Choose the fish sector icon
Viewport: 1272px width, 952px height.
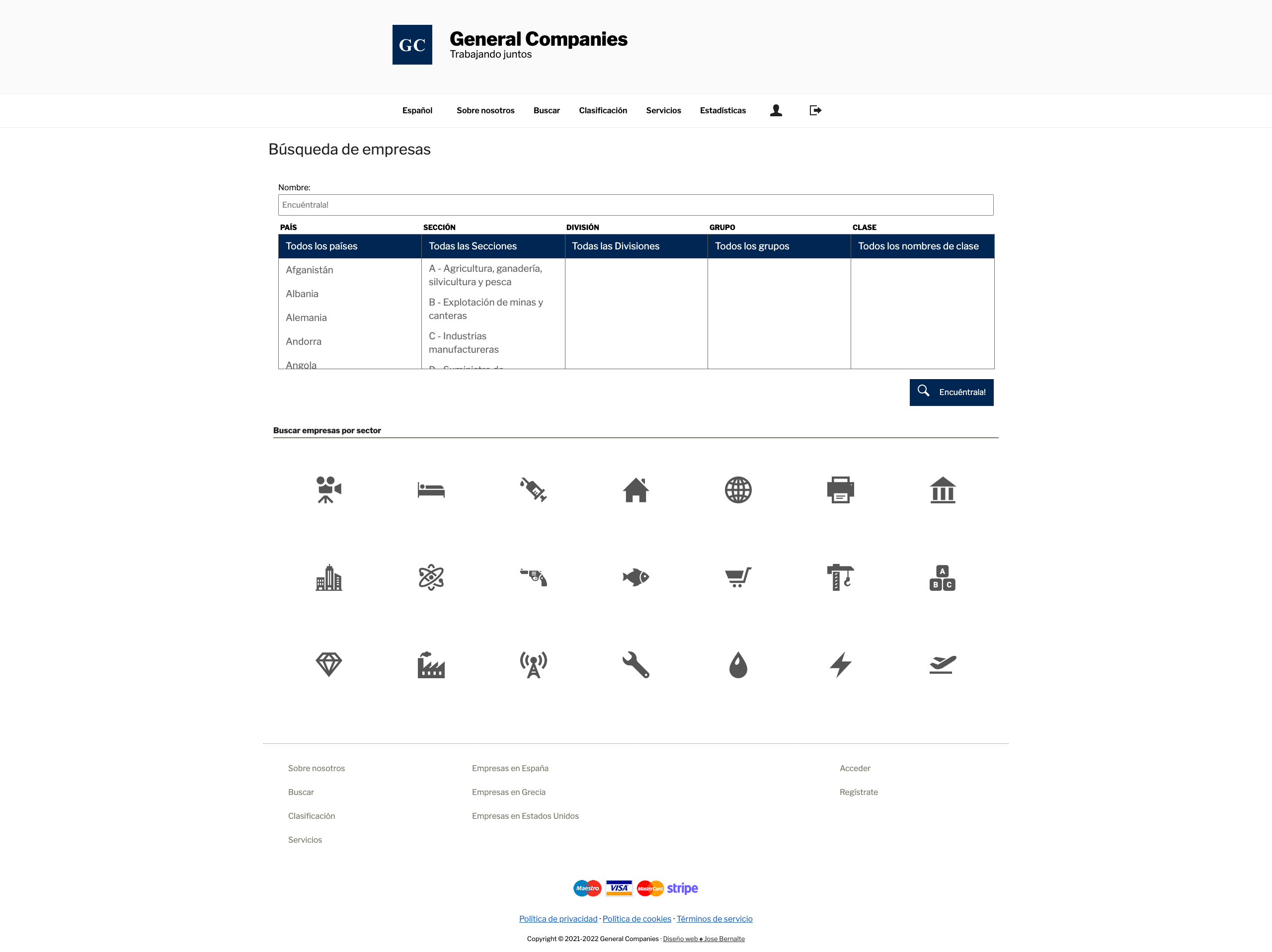pos(636,577)
